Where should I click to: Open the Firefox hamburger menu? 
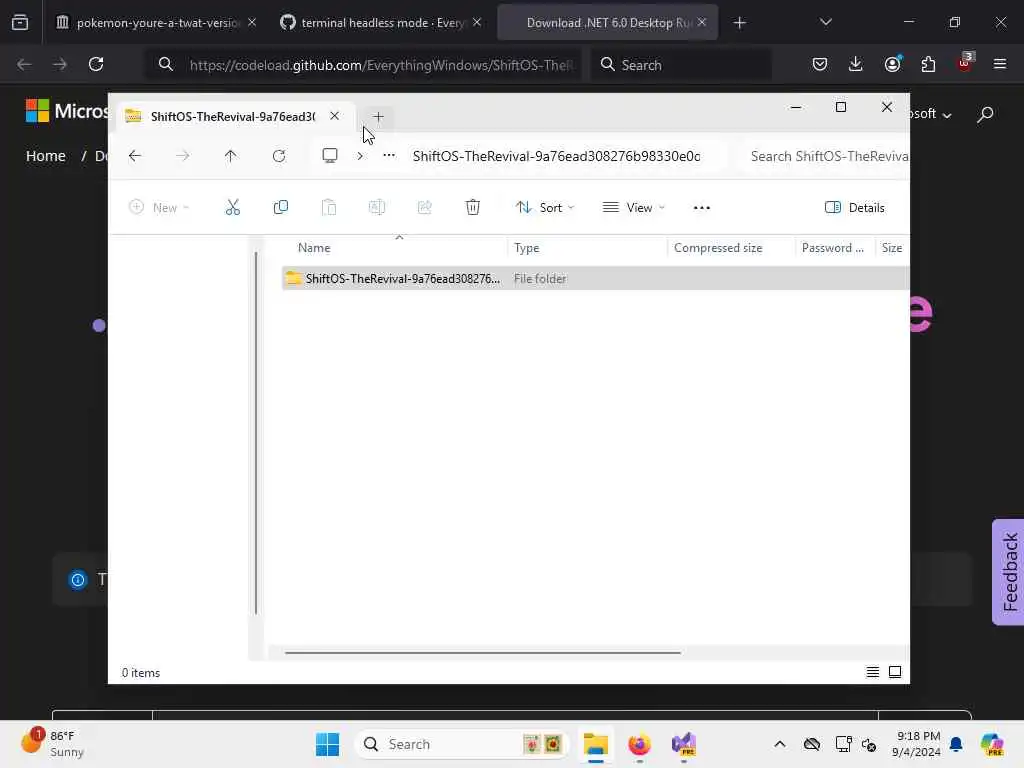pyautogui.click(x=1000, y=64)
